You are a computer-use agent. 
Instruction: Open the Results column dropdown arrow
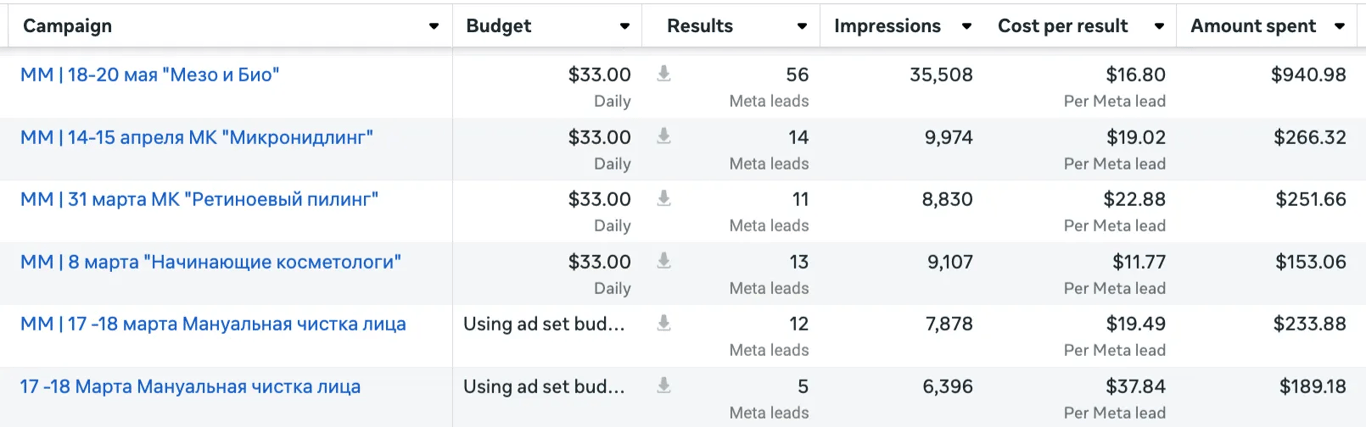click(x=802, y=27)
